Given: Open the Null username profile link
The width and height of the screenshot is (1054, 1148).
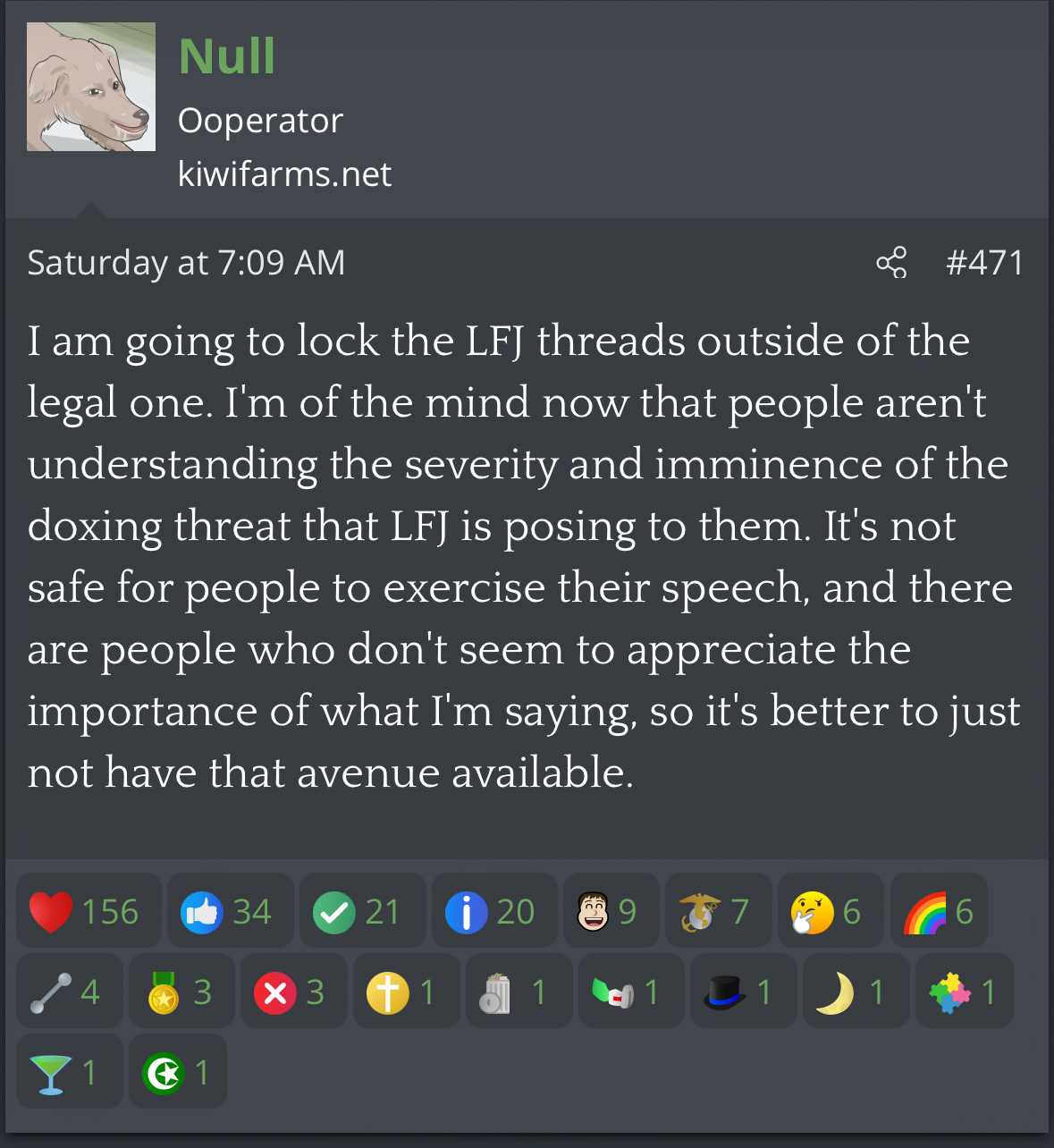Looking at the screenshot, I should 227,55.
